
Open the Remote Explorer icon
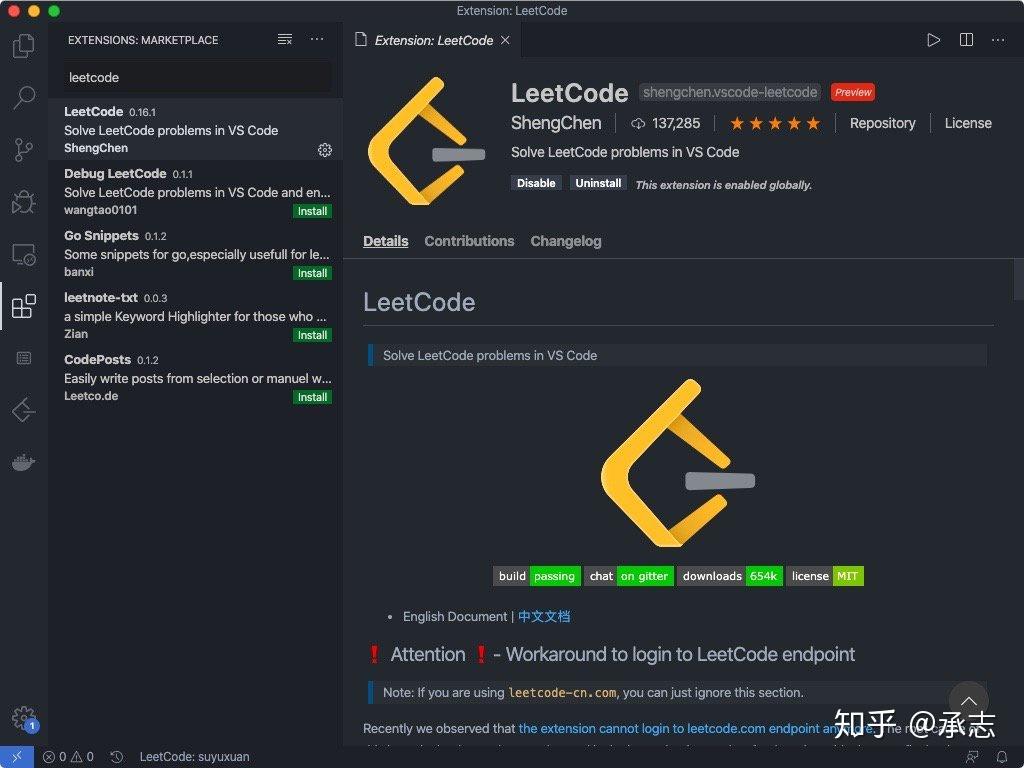pyautogui.click(x=24, y=254)
